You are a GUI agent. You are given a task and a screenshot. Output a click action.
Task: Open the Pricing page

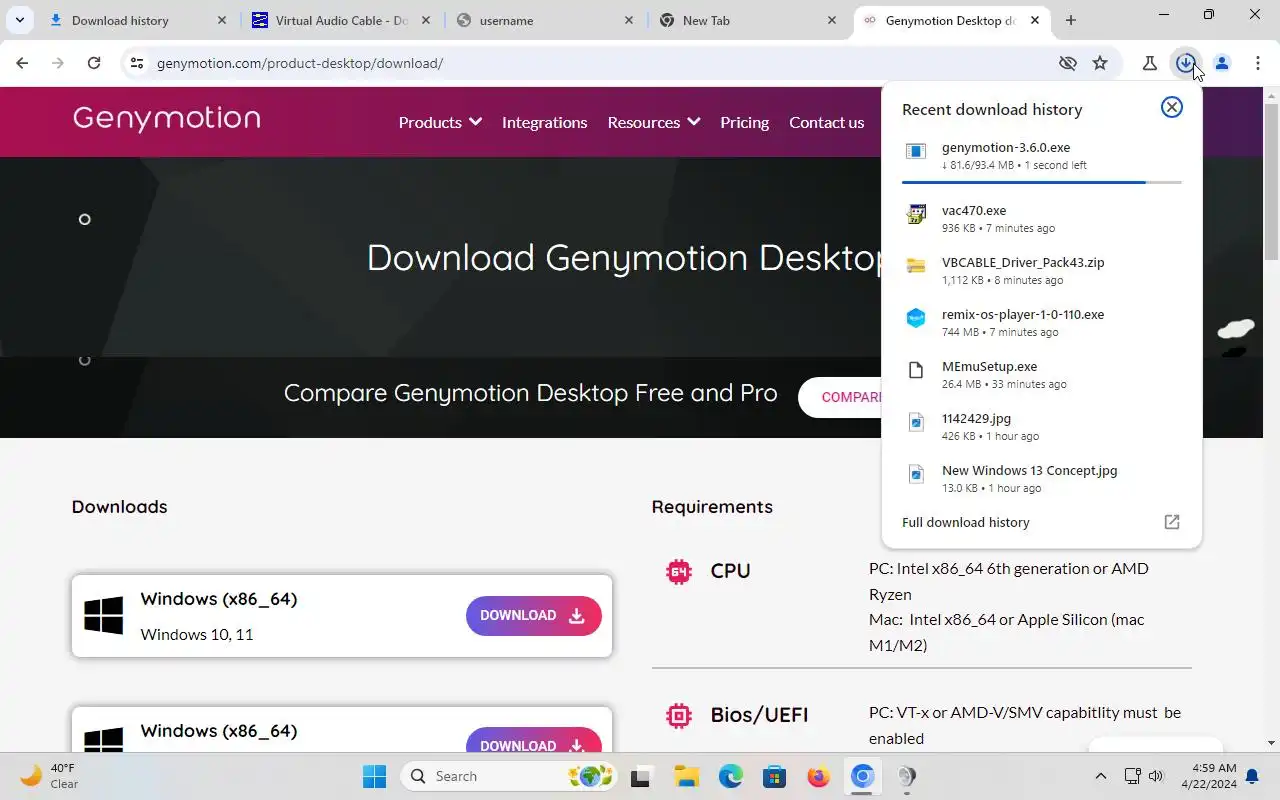tap(744, 122)
